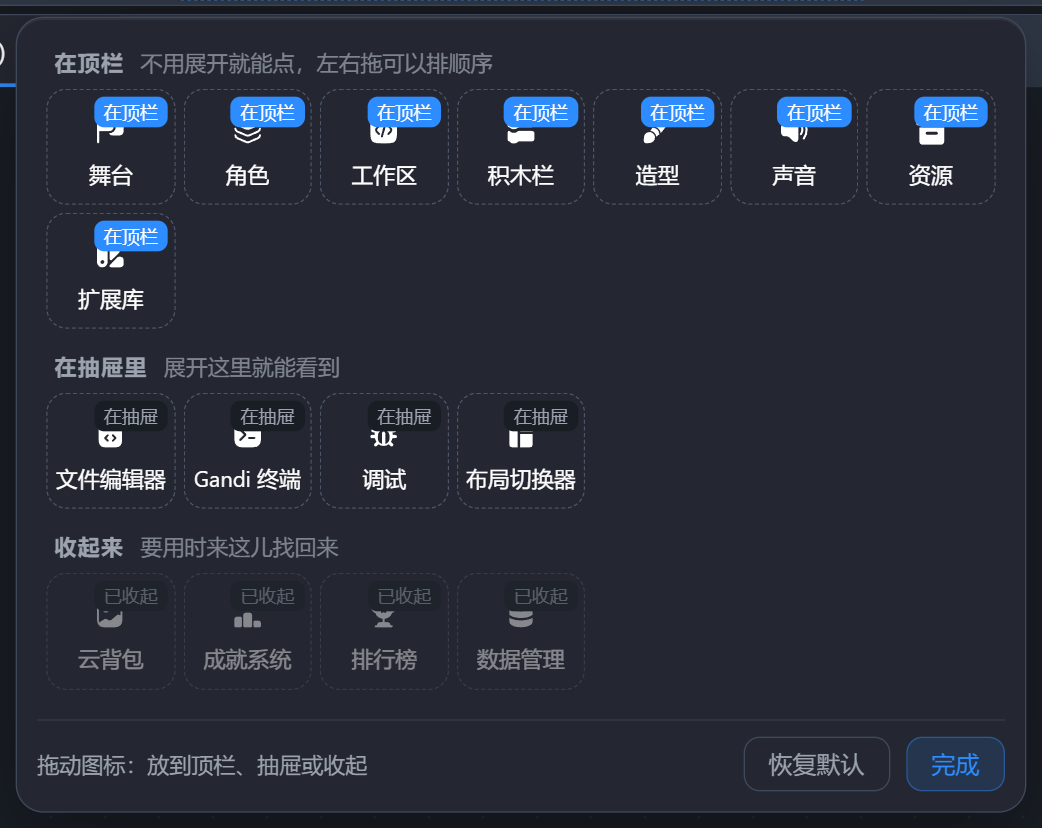
Task: Select the 积木栏 blocks card
Action: pyautogui.click(x=521, y=147)
